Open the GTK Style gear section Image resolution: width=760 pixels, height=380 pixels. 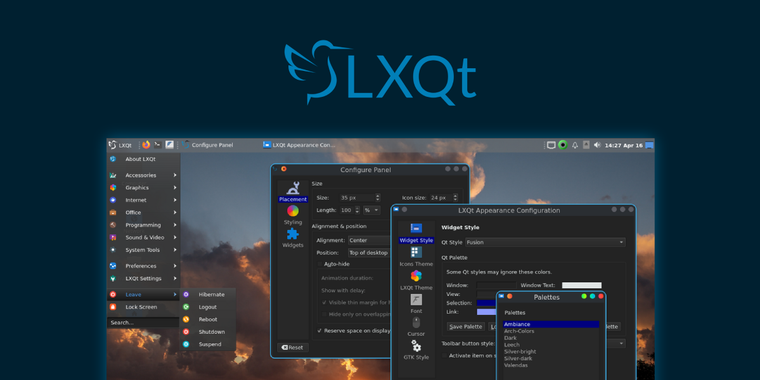(416, 350)
